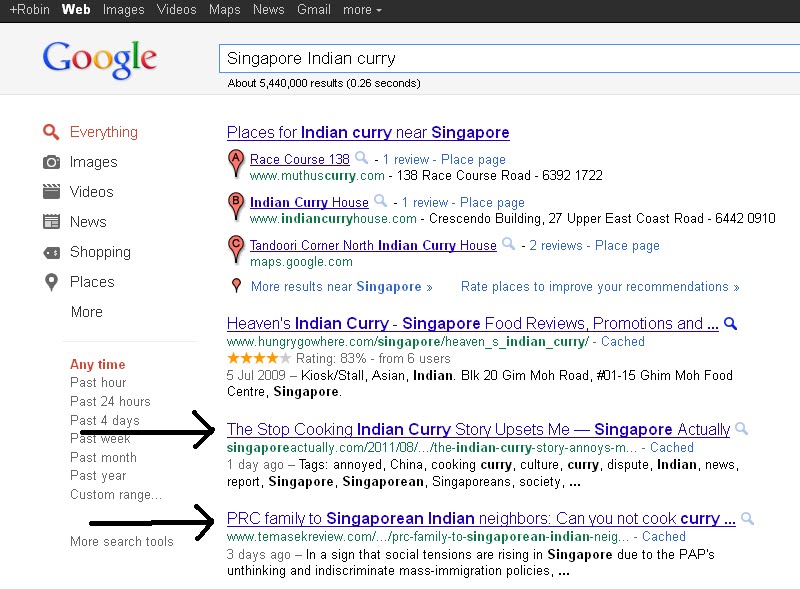
Task: Click More results near Singapore link
Action: (x=341, y=286)
